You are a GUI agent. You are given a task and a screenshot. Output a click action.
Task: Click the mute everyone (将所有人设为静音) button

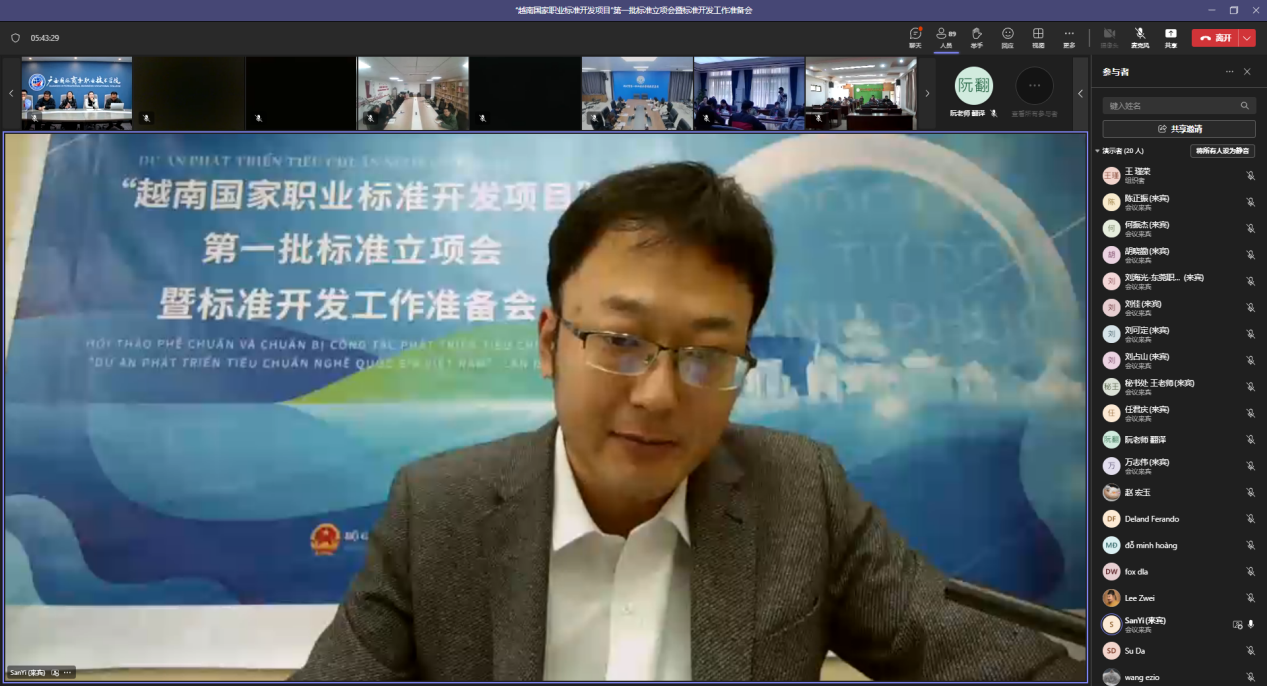click(1222, 151)
